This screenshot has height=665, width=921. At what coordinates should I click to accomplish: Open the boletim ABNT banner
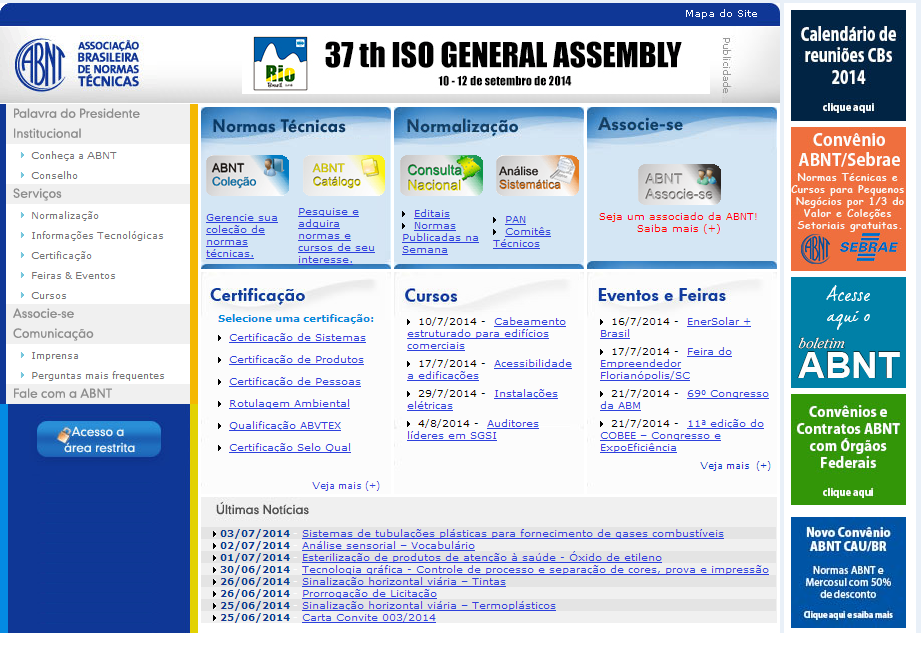[x=848, y=332]
